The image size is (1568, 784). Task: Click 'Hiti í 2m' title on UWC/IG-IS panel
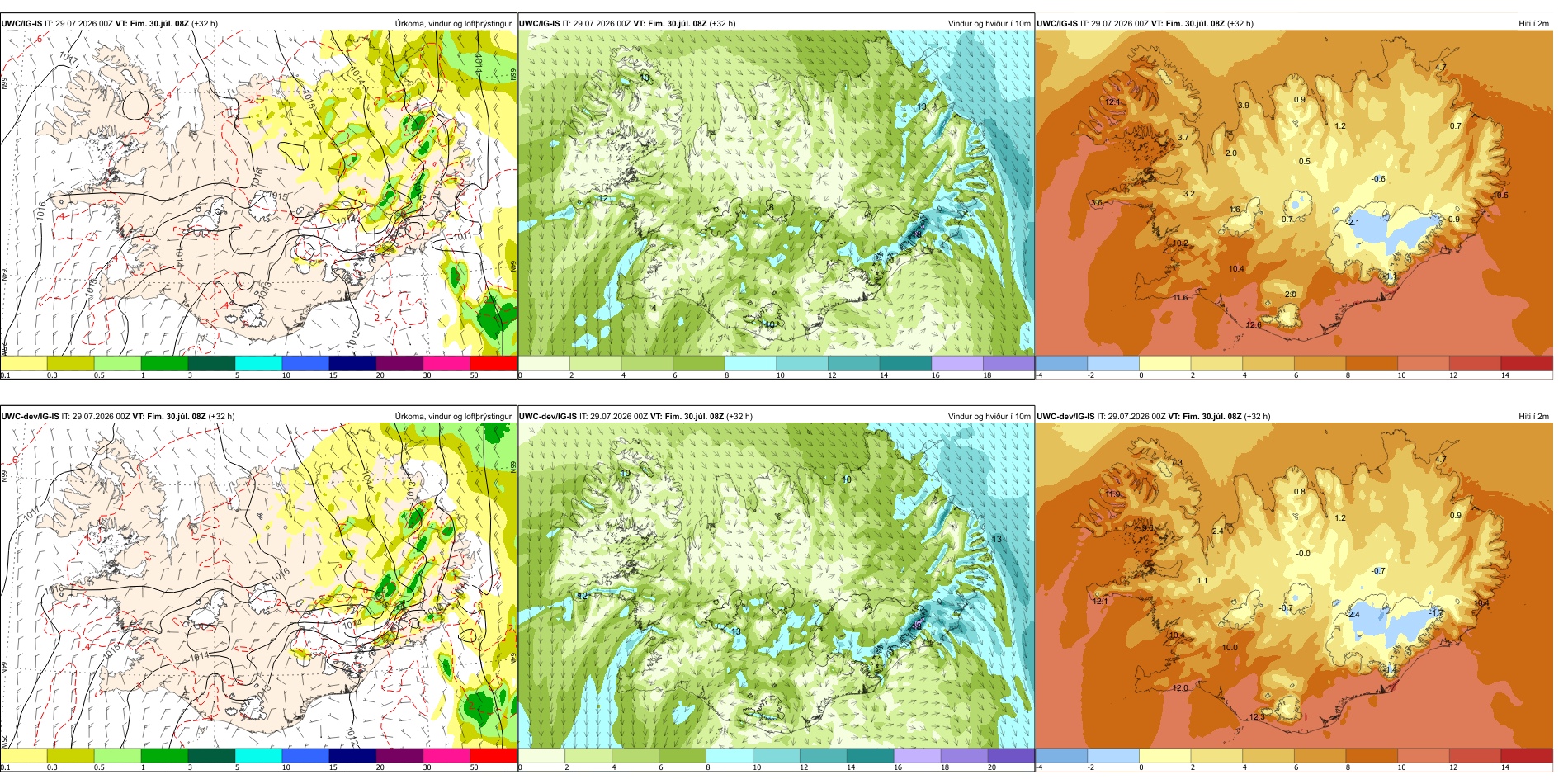coord(1533,24)
